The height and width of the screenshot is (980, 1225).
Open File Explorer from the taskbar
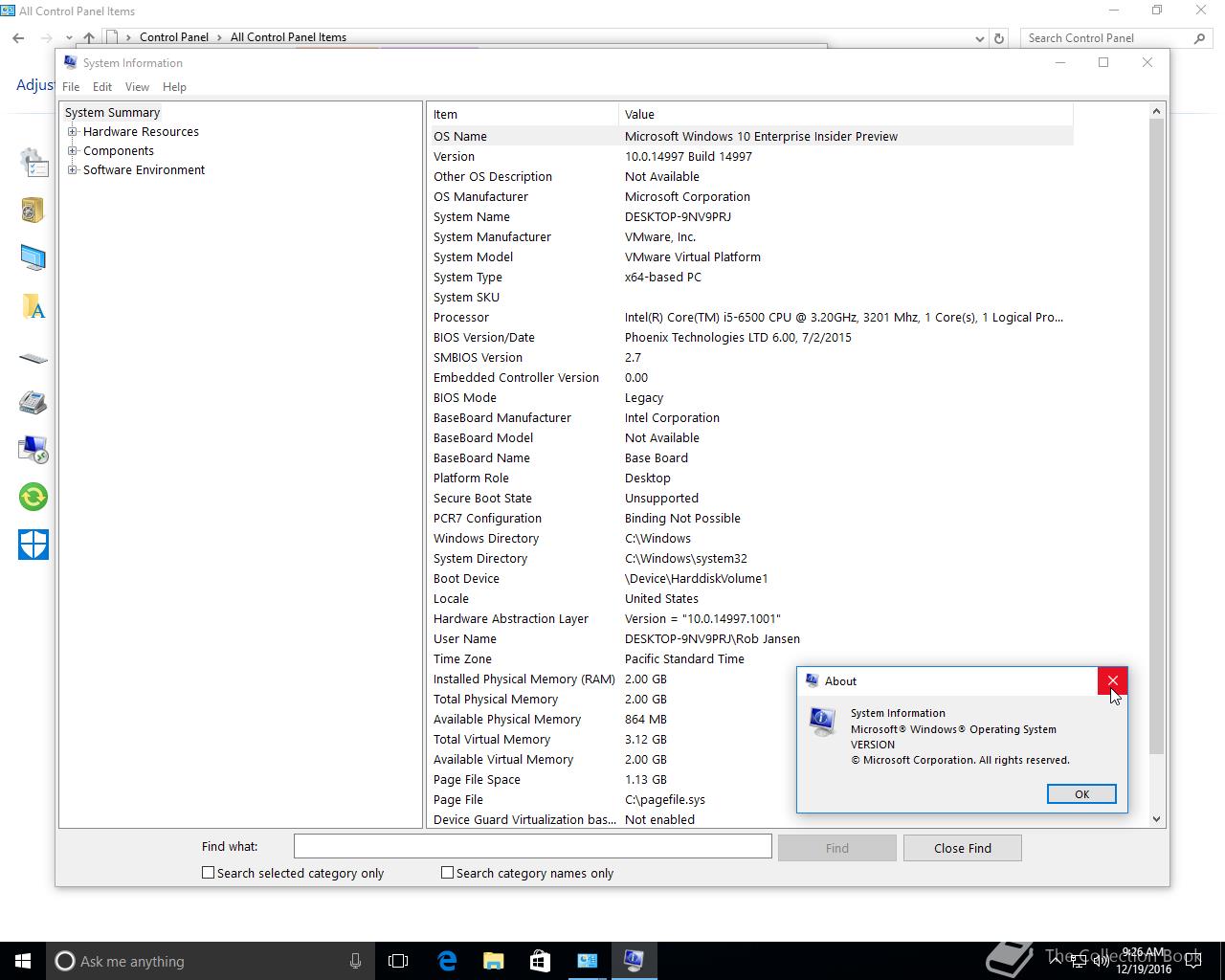tap(493, 961)
